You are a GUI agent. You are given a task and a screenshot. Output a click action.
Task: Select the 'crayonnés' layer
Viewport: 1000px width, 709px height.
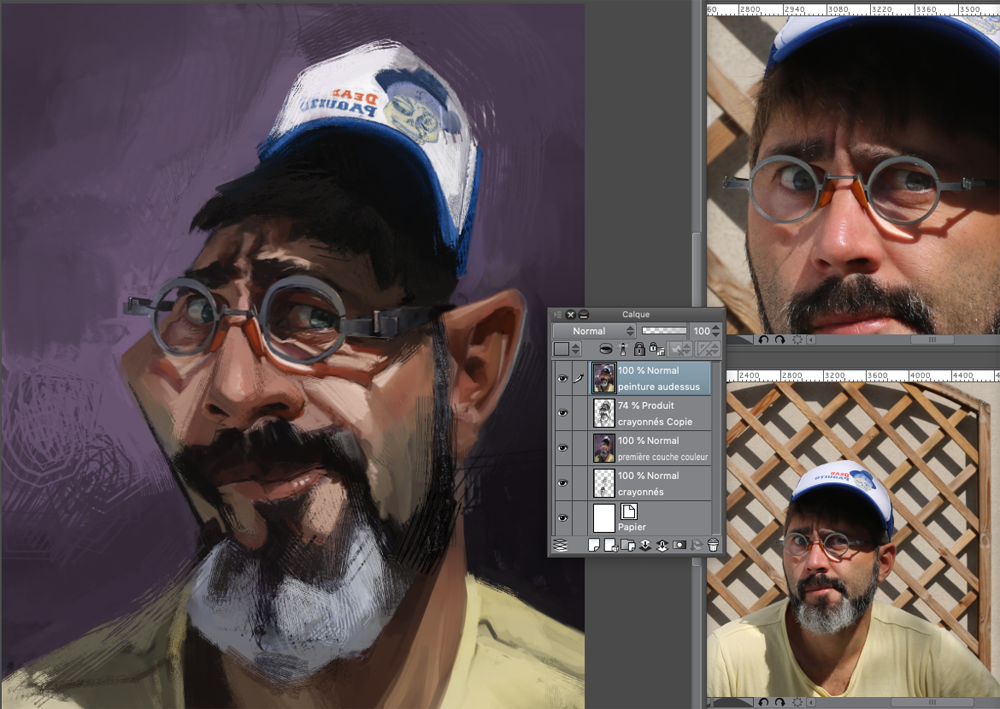(x=662, y=483)
